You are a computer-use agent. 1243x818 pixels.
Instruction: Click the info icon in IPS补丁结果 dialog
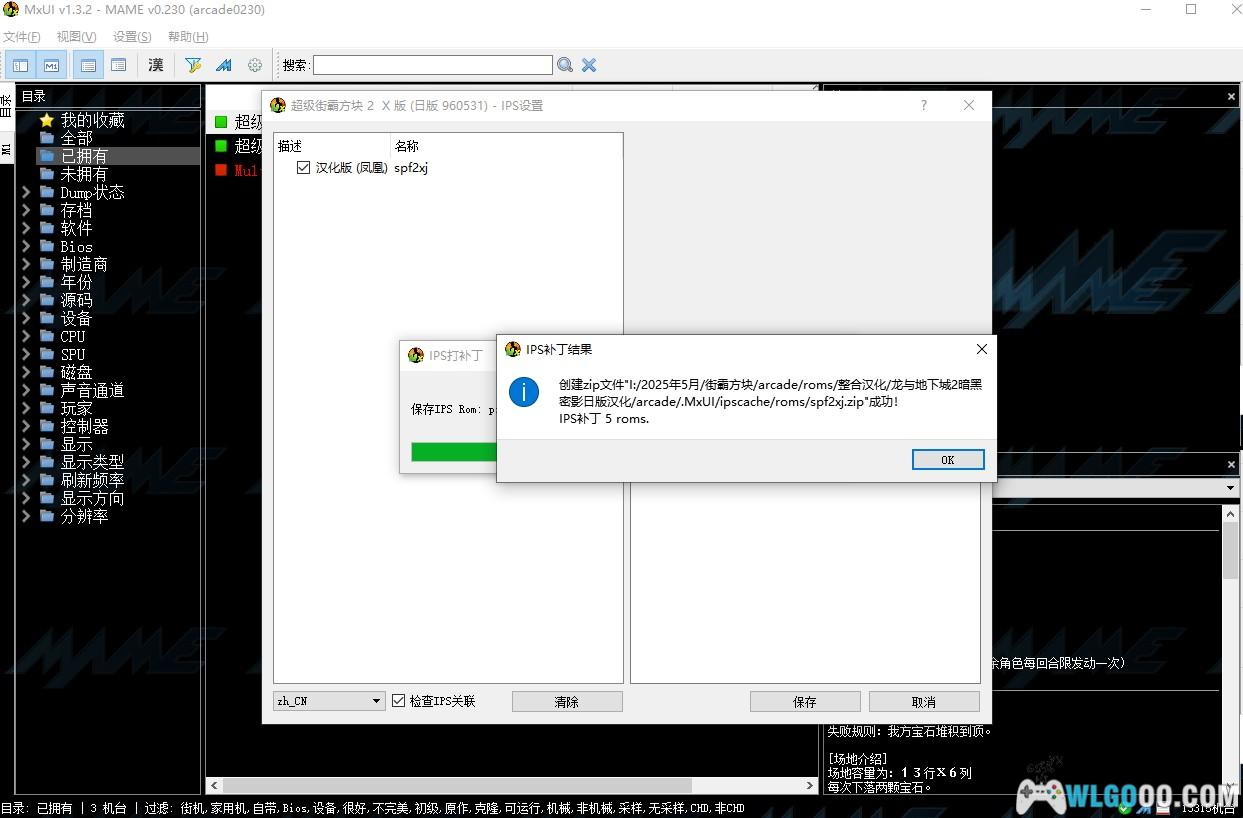(524, 392)
